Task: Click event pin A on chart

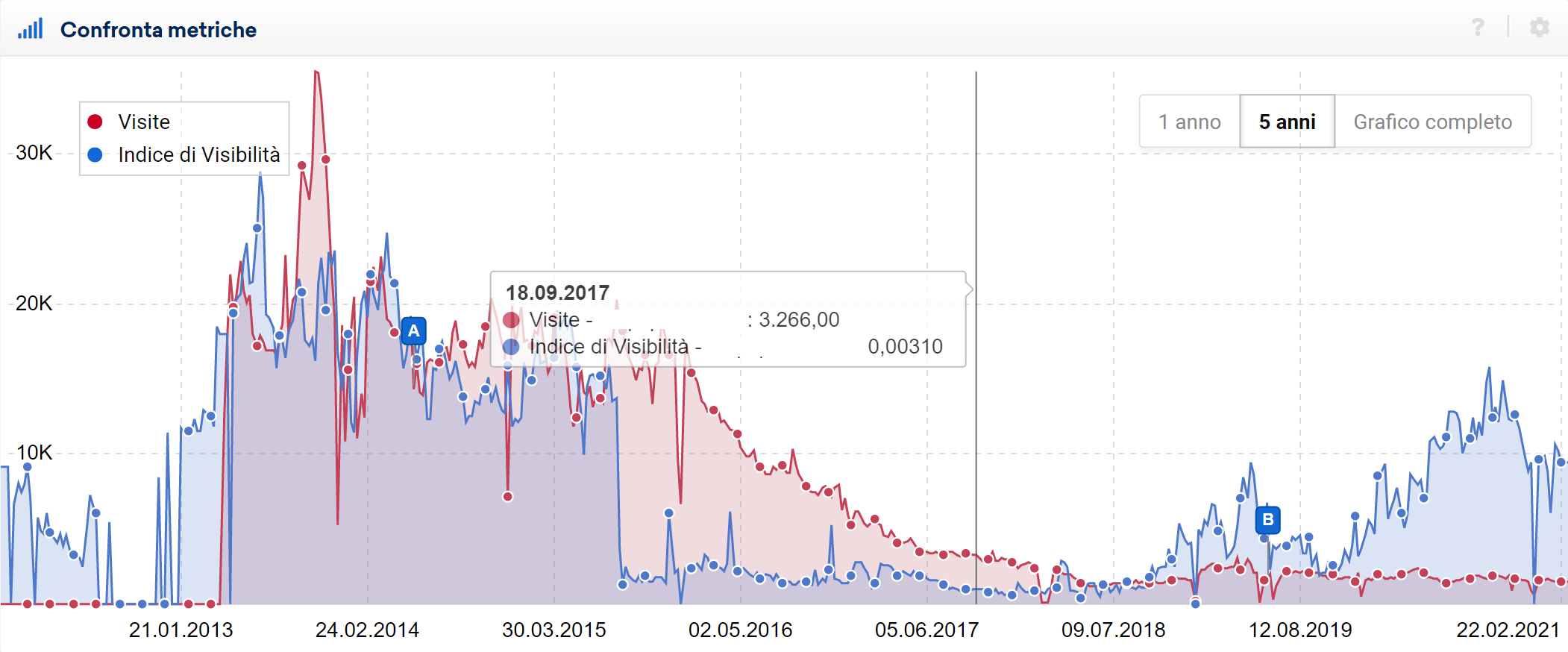Action: click(413, 330)
